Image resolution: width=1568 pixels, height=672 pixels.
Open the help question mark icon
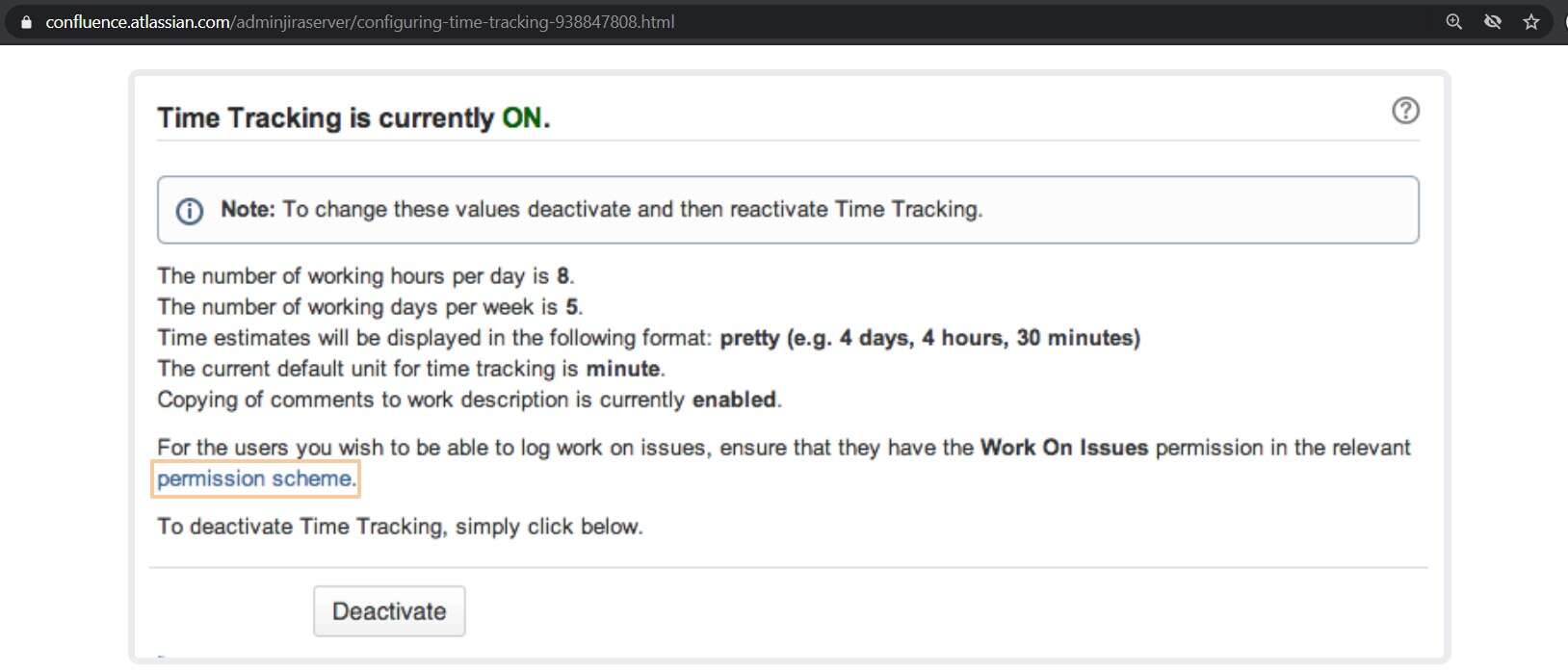click(x=1405, y=111)
